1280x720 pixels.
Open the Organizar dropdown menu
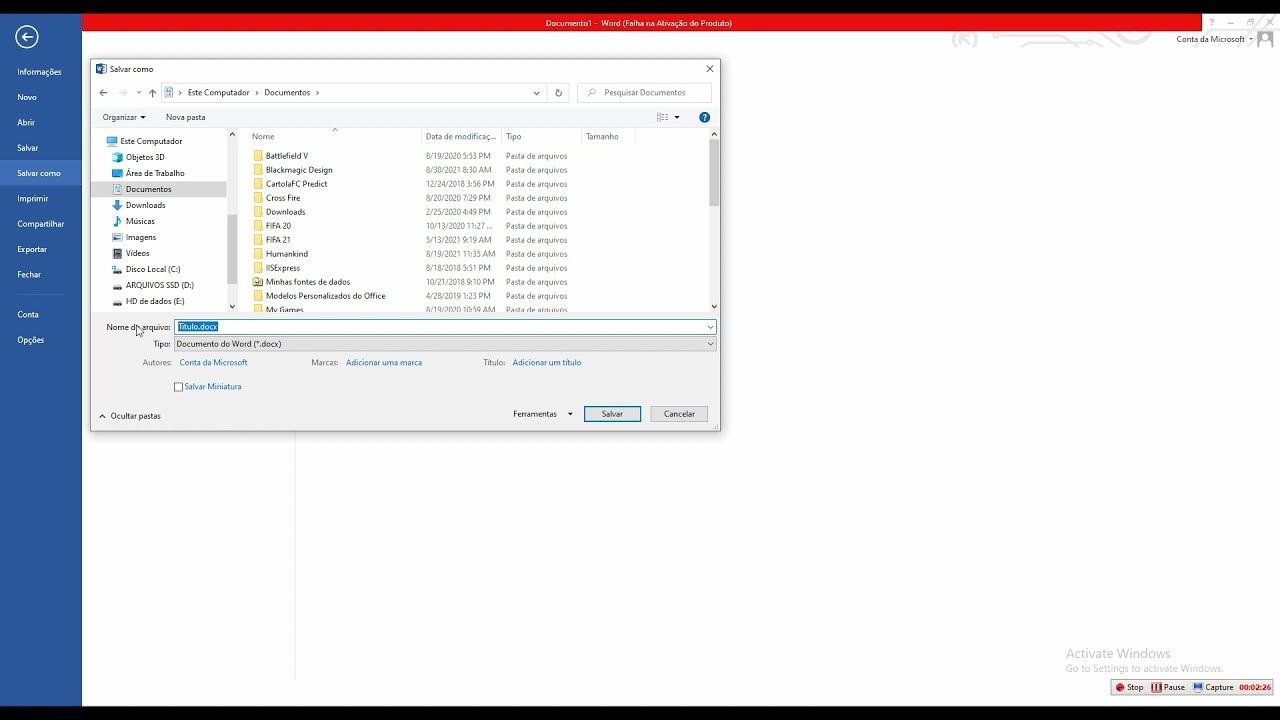(x=124, y=117)
